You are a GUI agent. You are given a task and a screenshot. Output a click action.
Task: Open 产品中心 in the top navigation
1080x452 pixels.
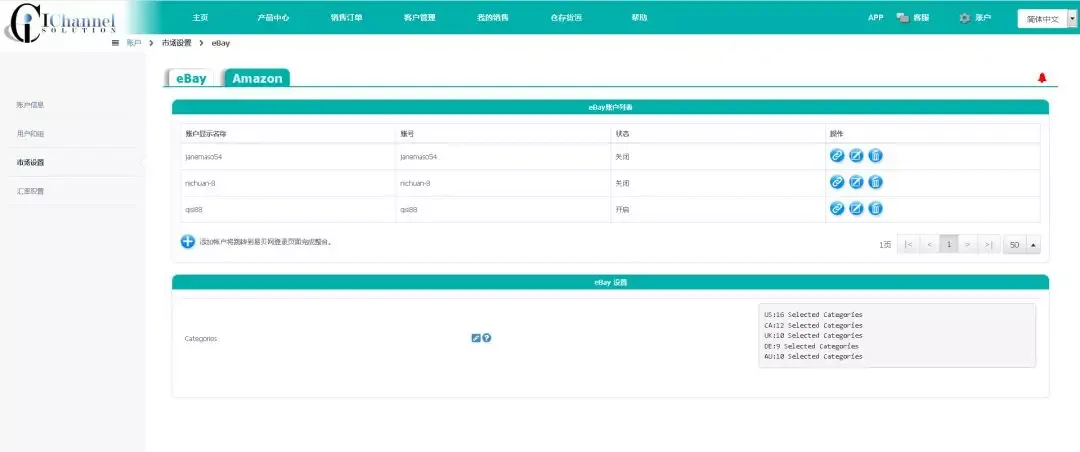[273, 18]
